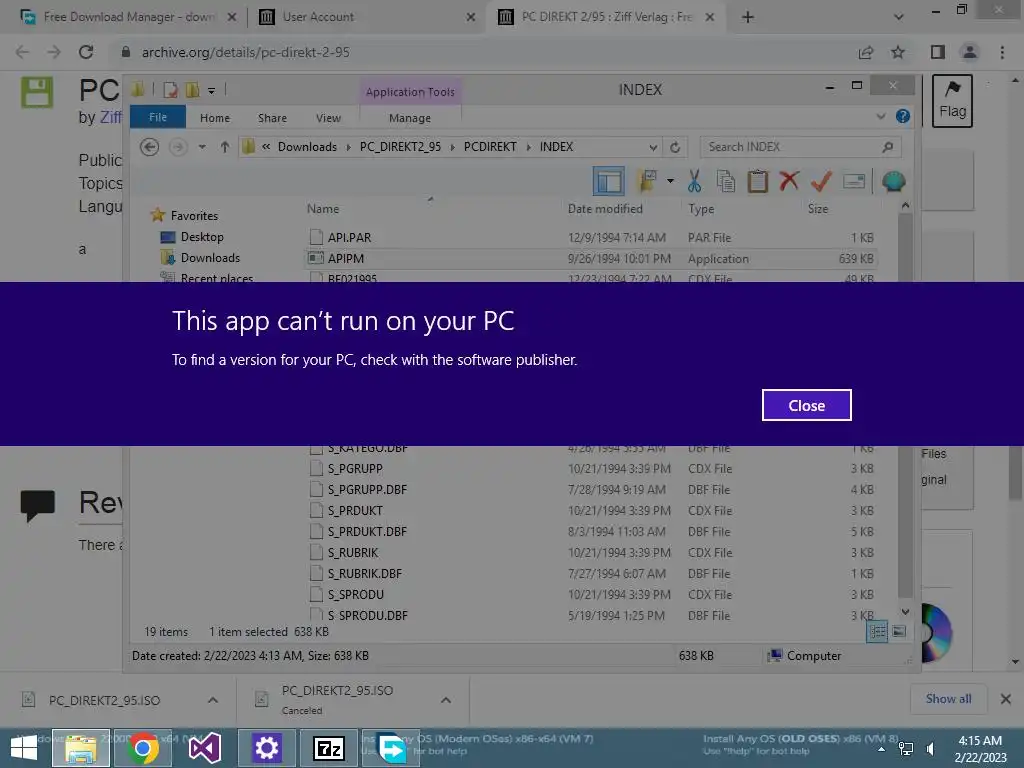The image size is (1024, 768).
Task: Open the Manage ribbon tab
Action: click(x=410, y=118)
